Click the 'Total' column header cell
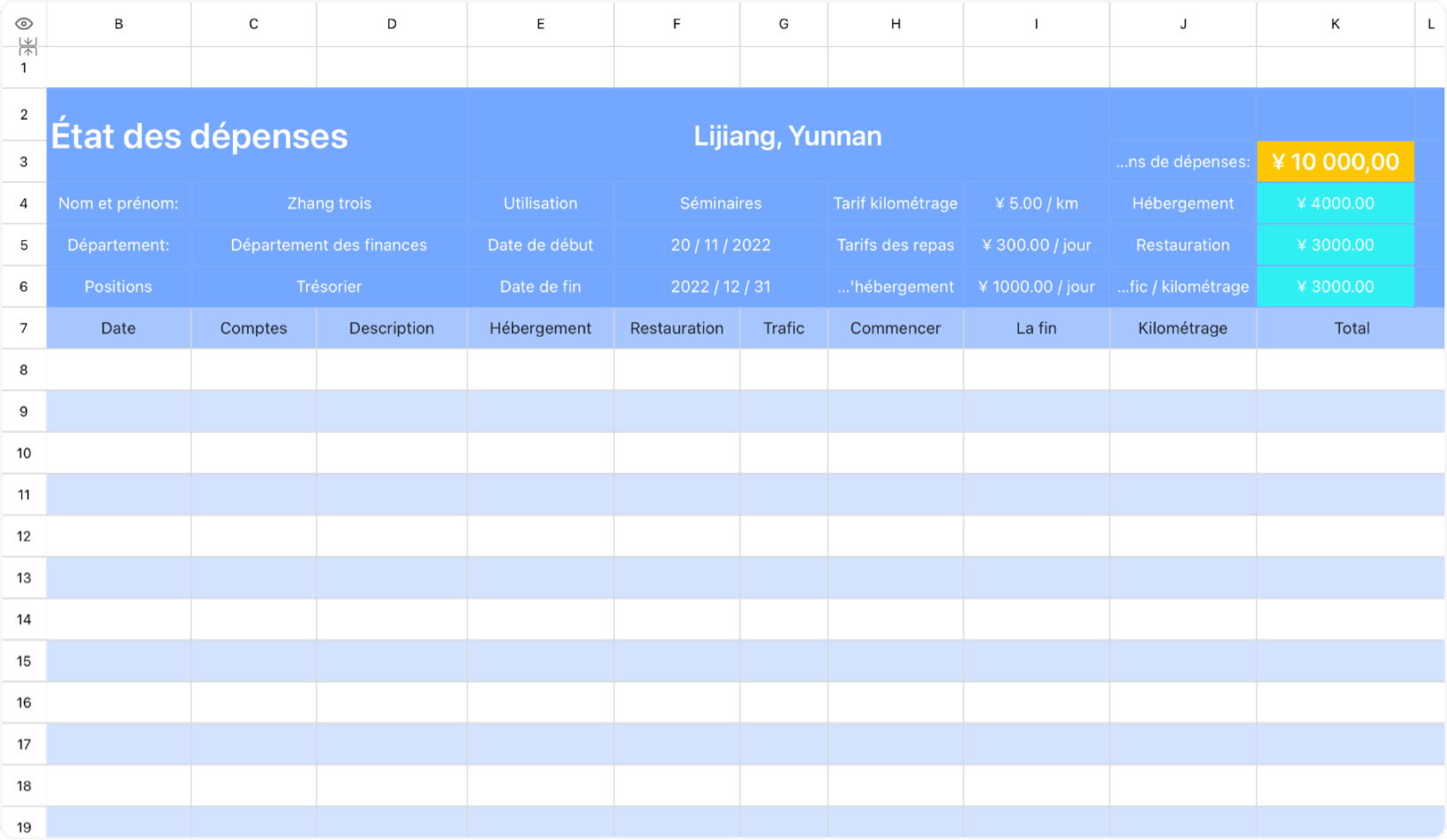Image resolution: width=1447 pixels, height=840 pixels. [x=1351, y=328]
